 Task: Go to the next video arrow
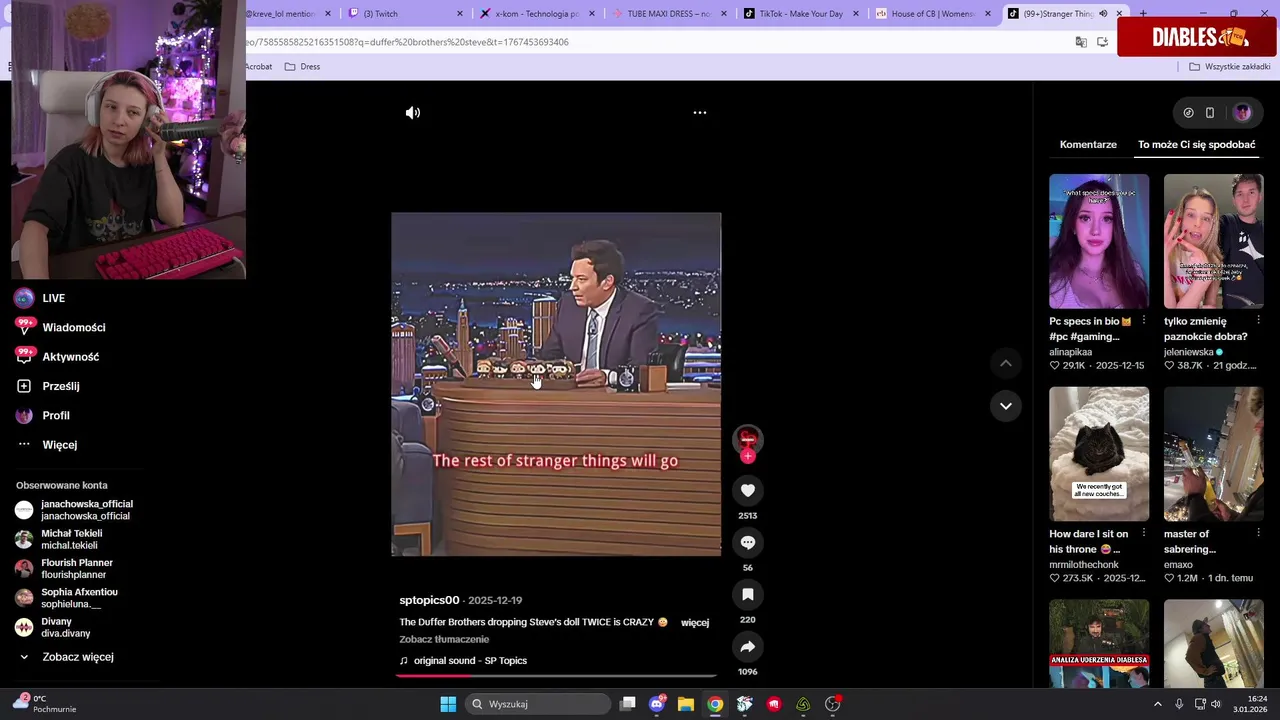(1006, 406)
